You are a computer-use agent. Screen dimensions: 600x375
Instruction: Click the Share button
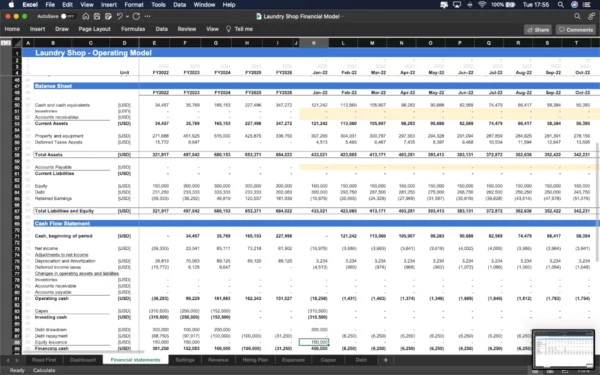pos(538,29)
